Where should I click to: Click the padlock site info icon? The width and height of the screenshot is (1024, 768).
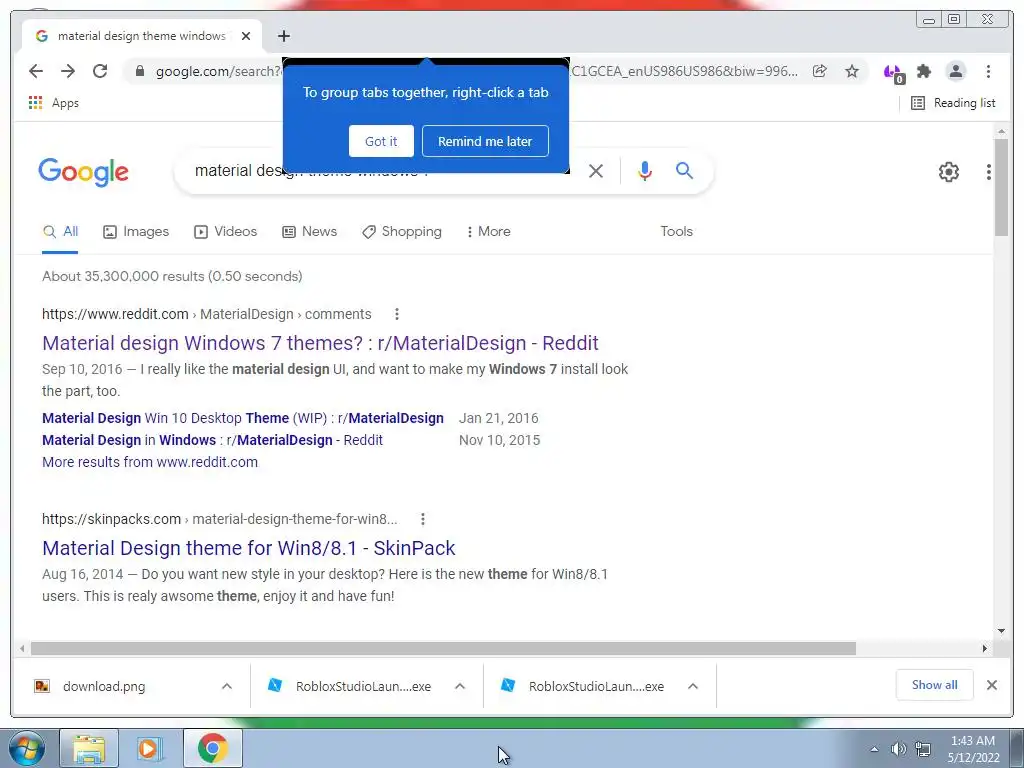pyautogui.click(x=139, y=71)
